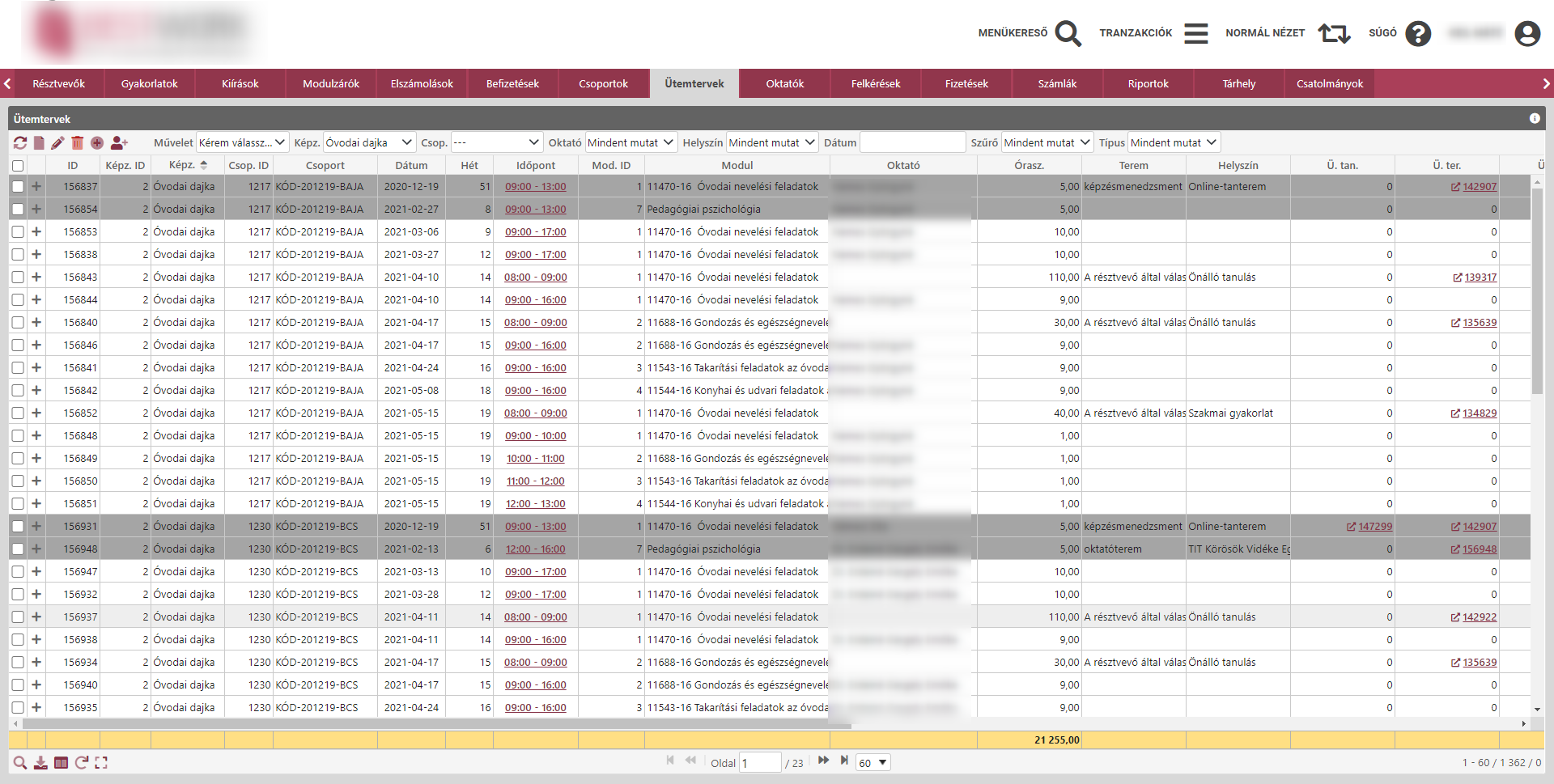Open the Csoportok tab
The height and width of the screenshot is (784, 1554).
click(603, 83)
